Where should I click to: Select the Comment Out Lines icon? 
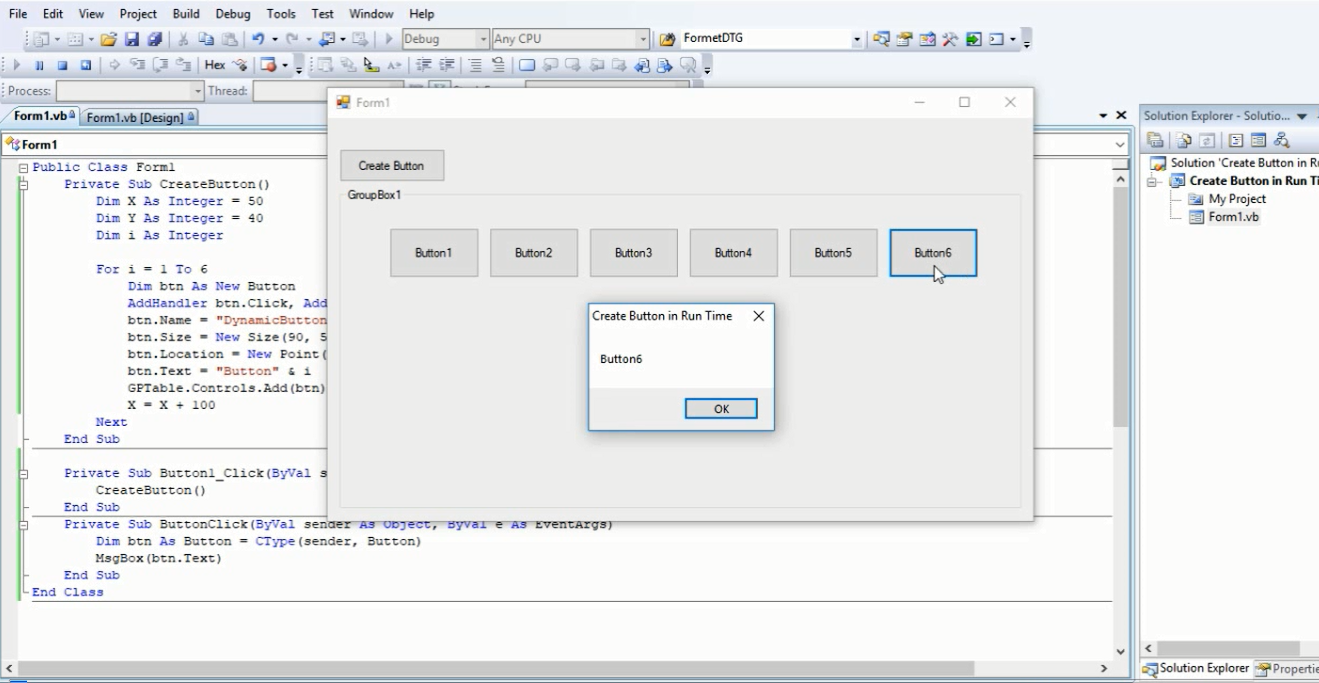475,64
